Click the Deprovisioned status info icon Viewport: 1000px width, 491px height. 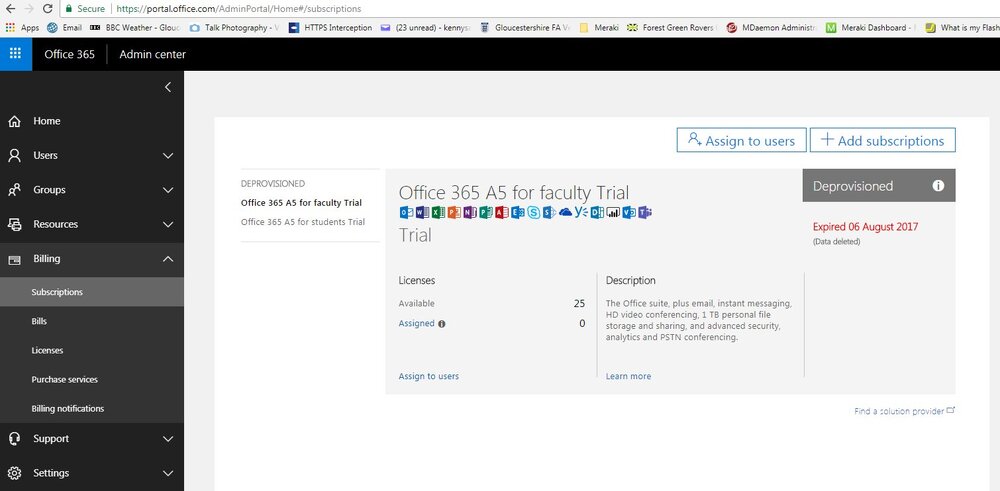point(938,186)
